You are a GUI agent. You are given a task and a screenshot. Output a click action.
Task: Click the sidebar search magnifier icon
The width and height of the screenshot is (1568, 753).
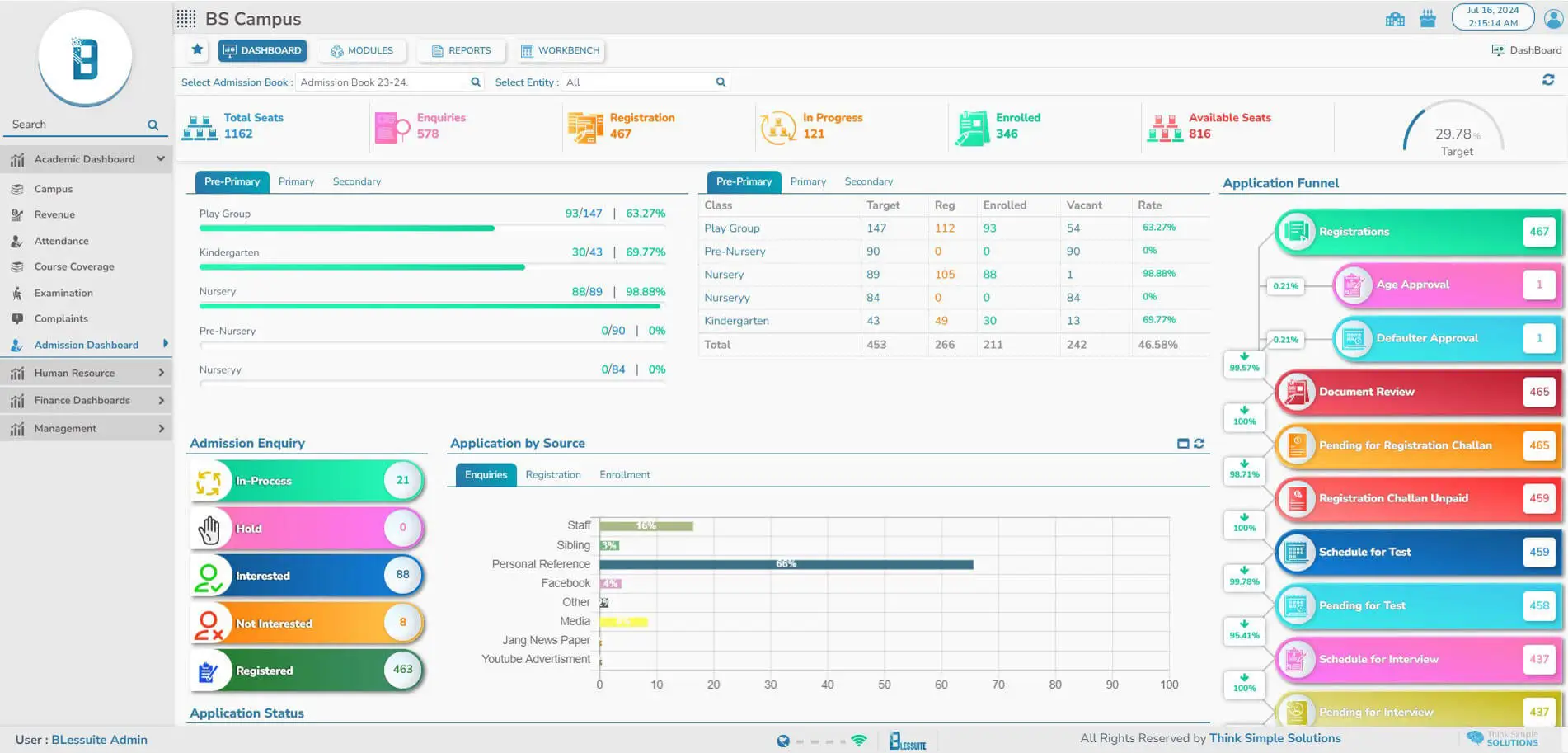pos(153,125)
